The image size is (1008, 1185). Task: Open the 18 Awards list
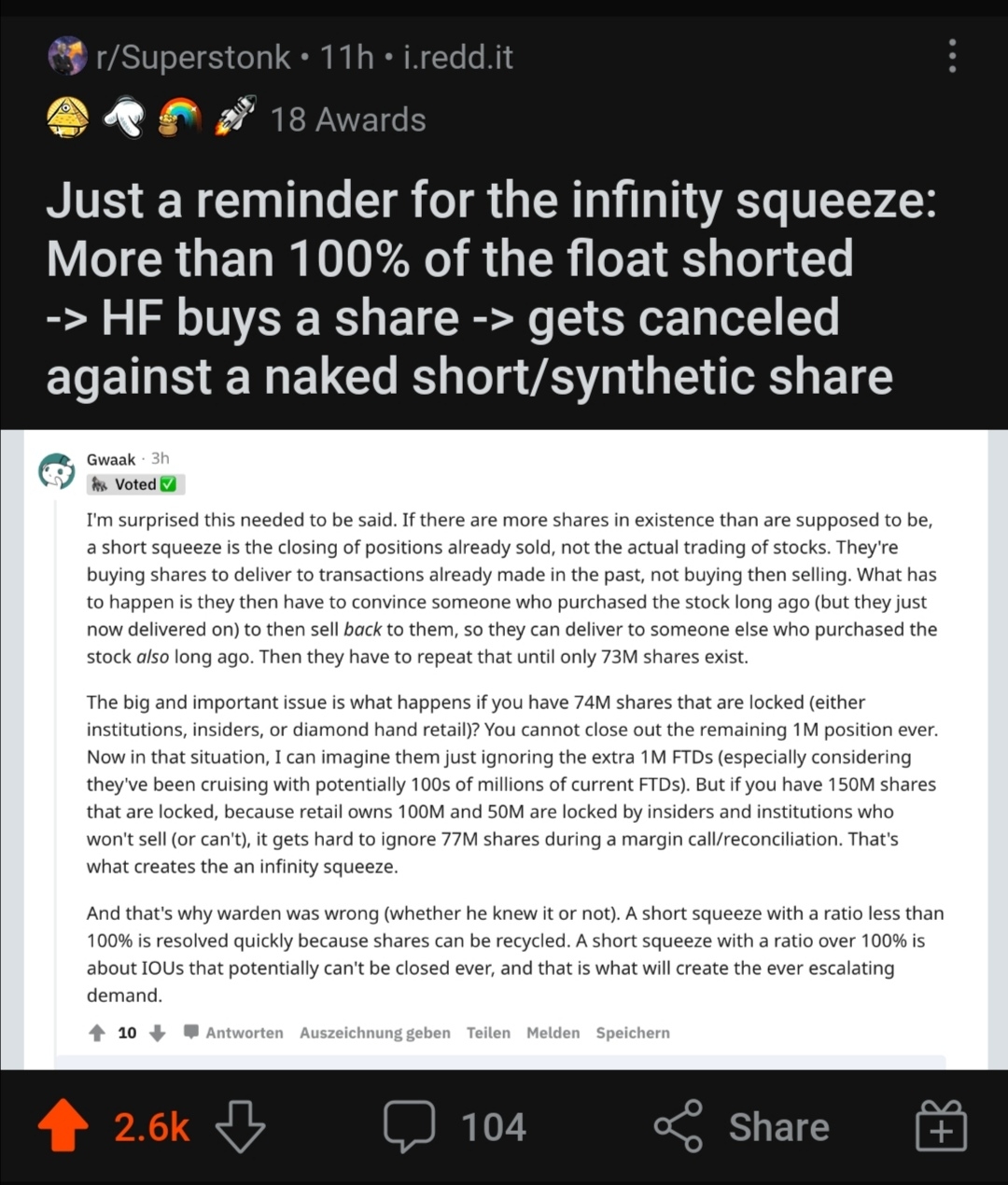347,119
